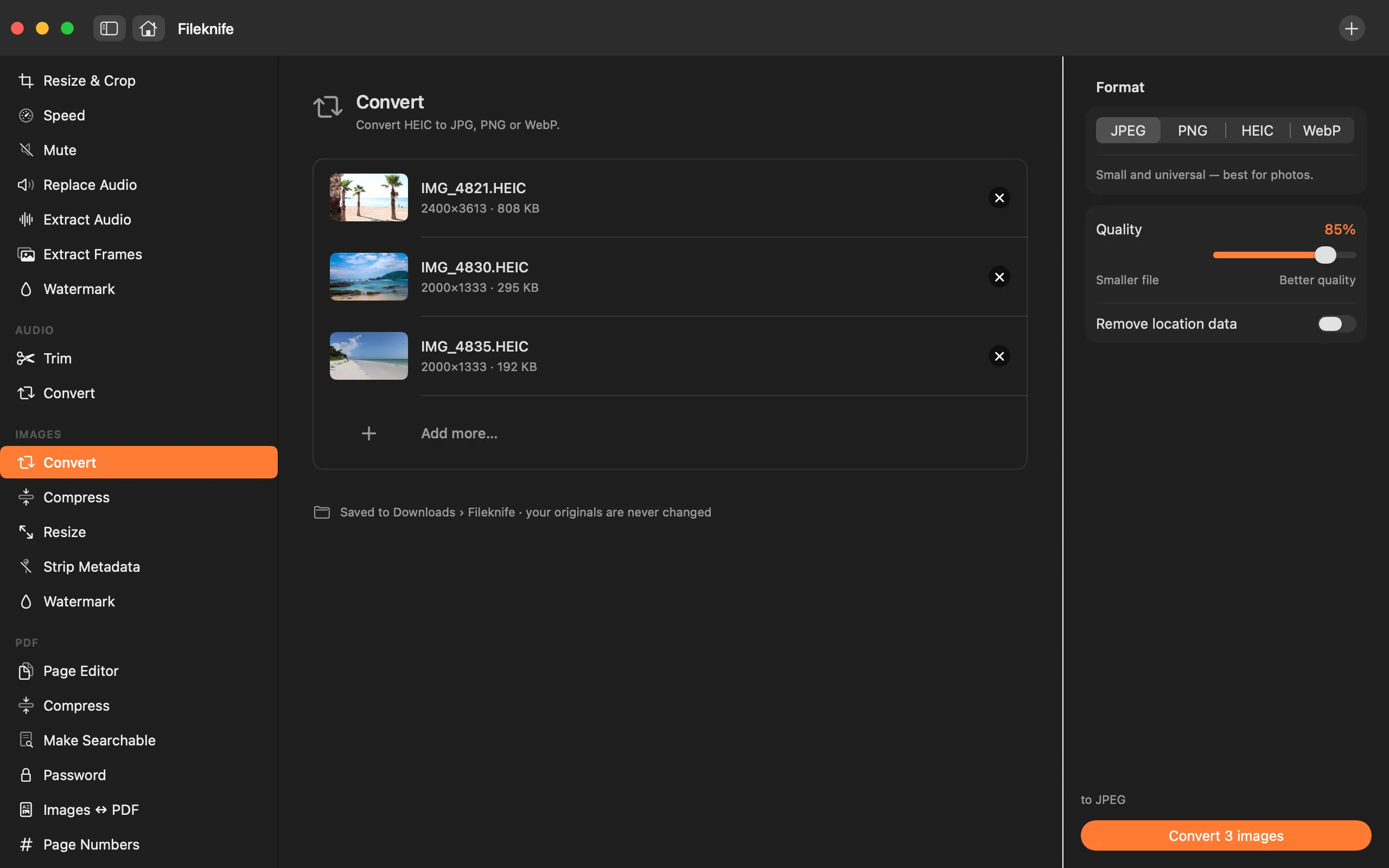
Task: Click Add more... to add files
Action: (x=459, y=433)
